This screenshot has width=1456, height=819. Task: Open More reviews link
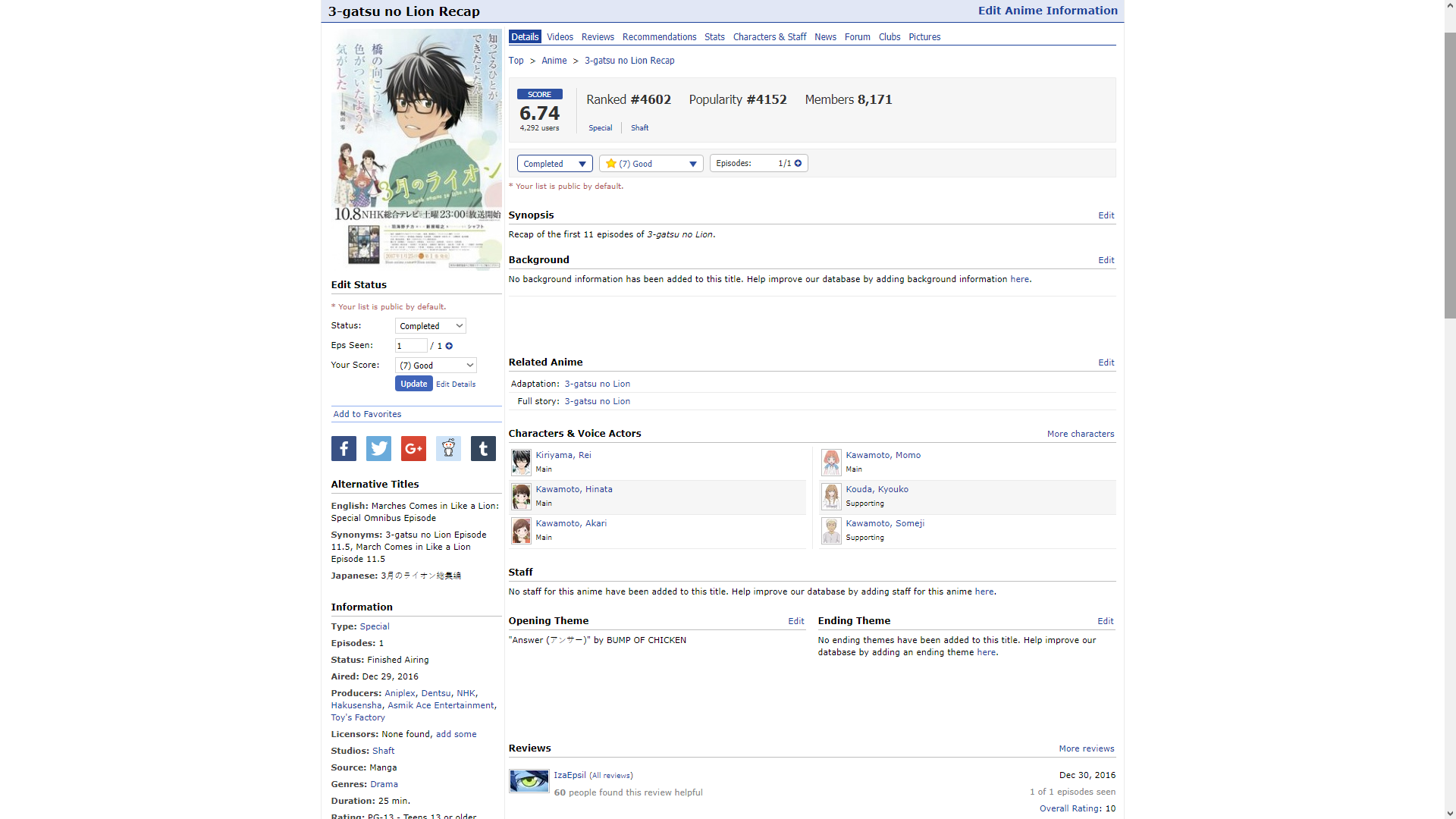click(1087, 748)
